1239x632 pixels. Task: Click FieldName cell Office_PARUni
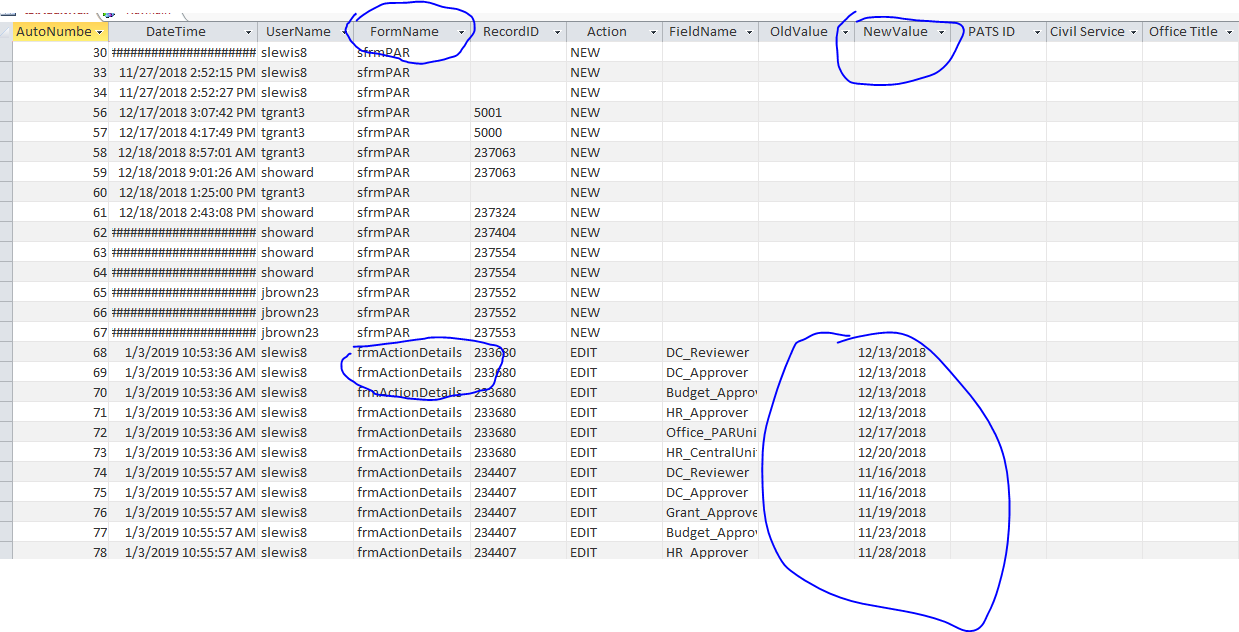[710, 432]
